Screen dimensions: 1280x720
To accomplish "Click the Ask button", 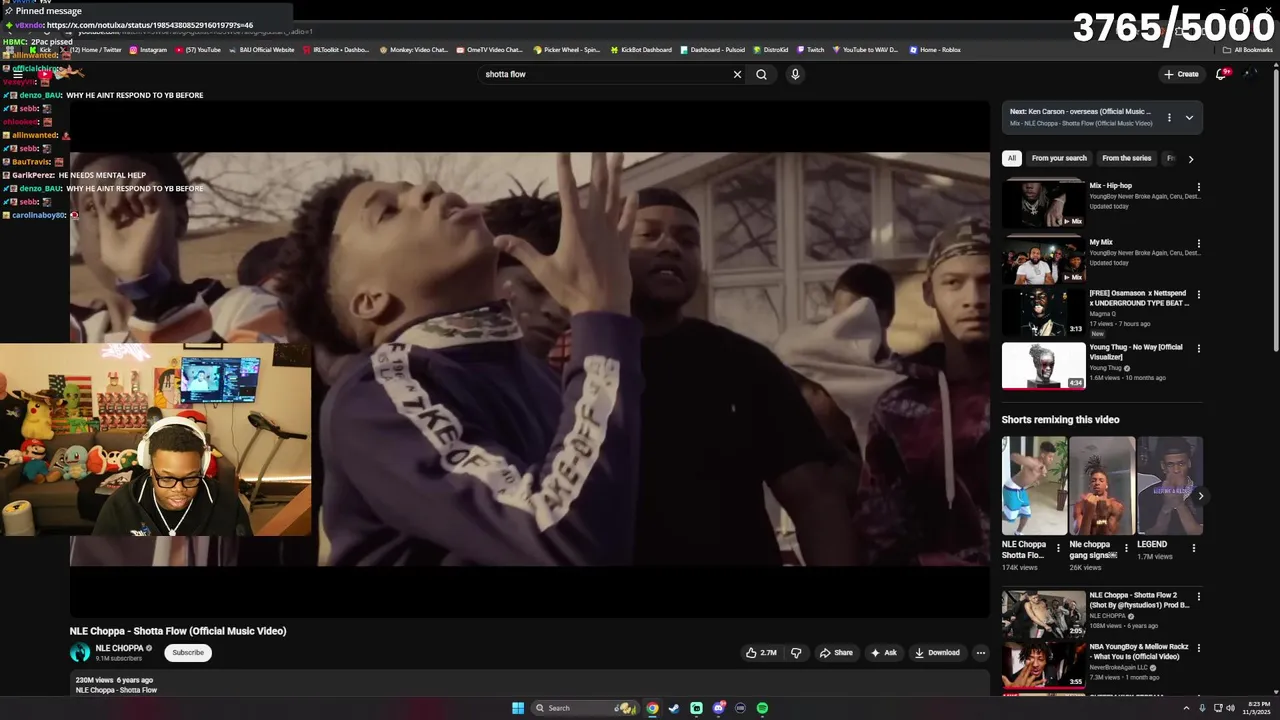I will coord(883,653).
